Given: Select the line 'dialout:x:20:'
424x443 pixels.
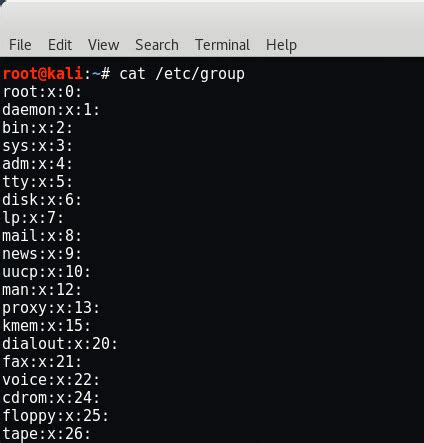Looking at the screenshot, I should (60, 344).
